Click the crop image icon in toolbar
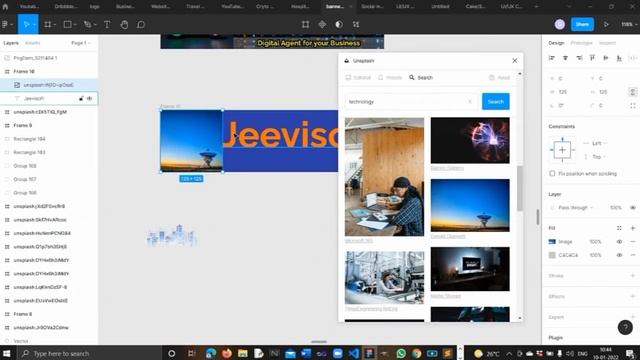 (x=305, y=24)
